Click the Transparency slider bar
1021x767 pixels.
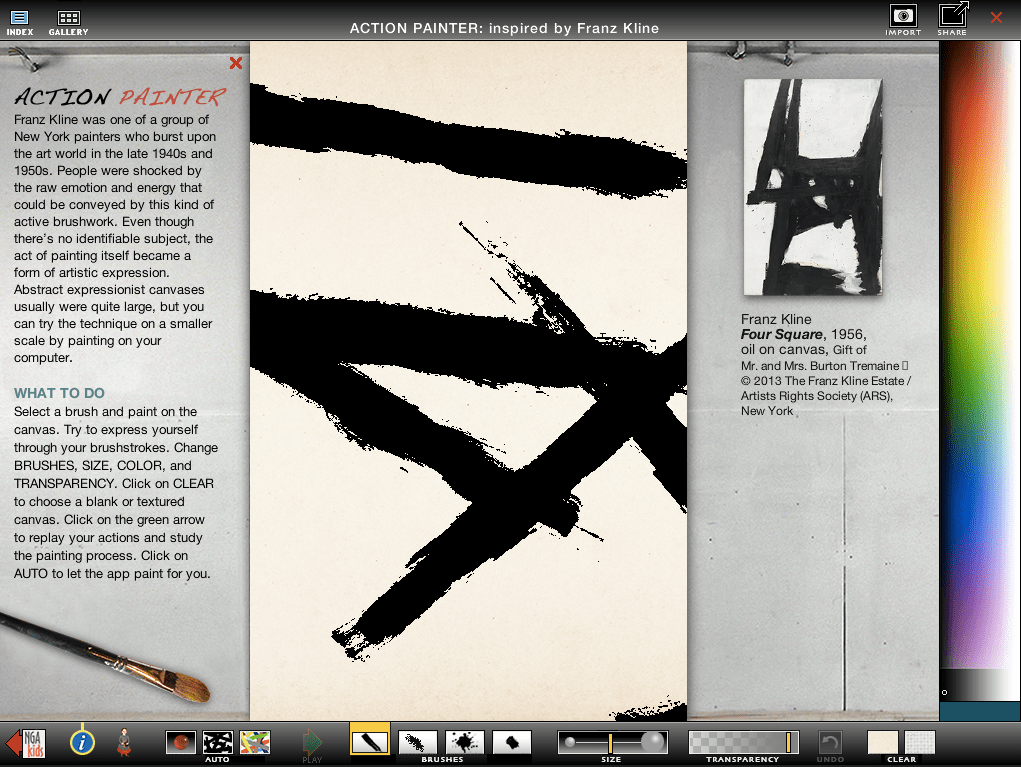click(x=743, y=742)
